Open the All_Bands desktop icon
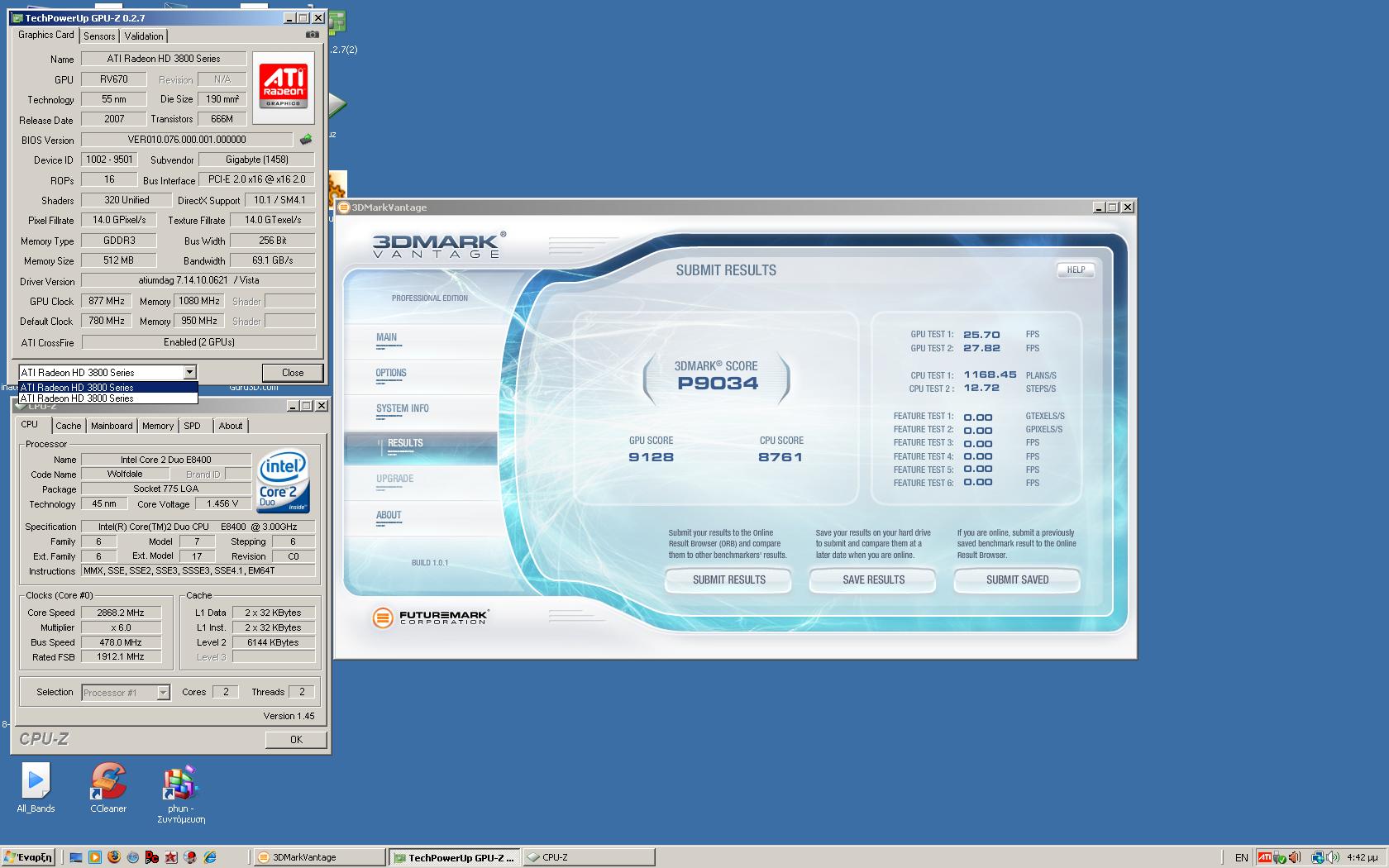 pyautogui.click(x=36, y=788)
